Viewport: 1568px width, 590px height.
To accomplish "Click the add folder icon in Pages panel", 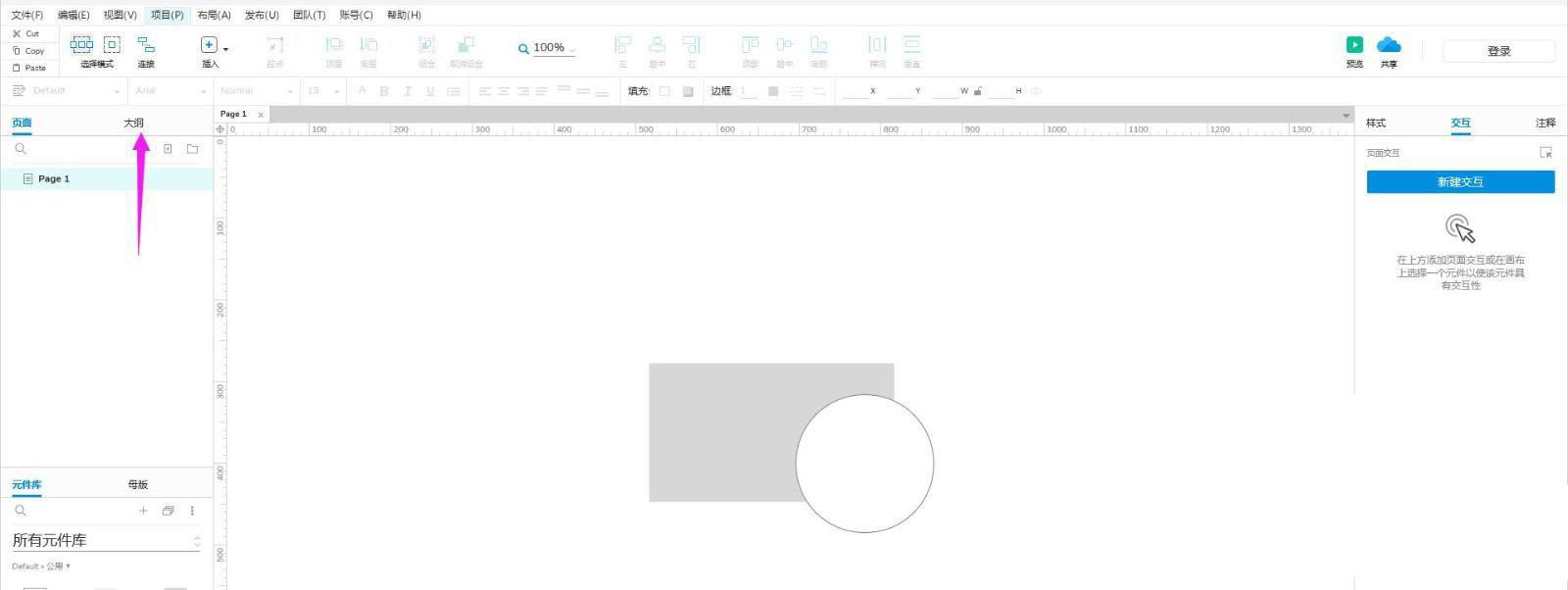I will coord(192,149).
